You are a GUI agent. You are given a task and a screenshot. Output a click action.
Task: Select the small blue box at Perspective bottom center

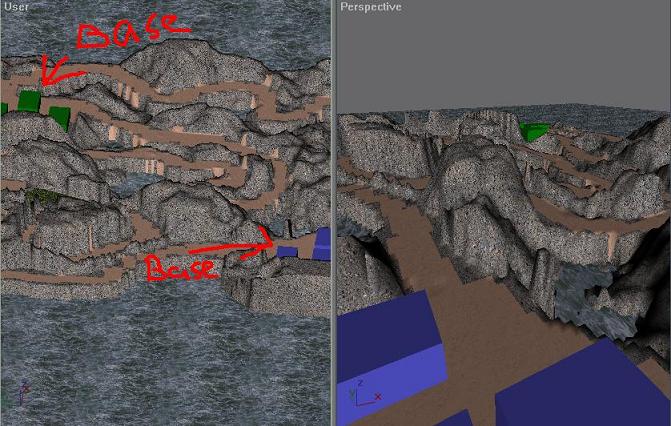[453, 417]
